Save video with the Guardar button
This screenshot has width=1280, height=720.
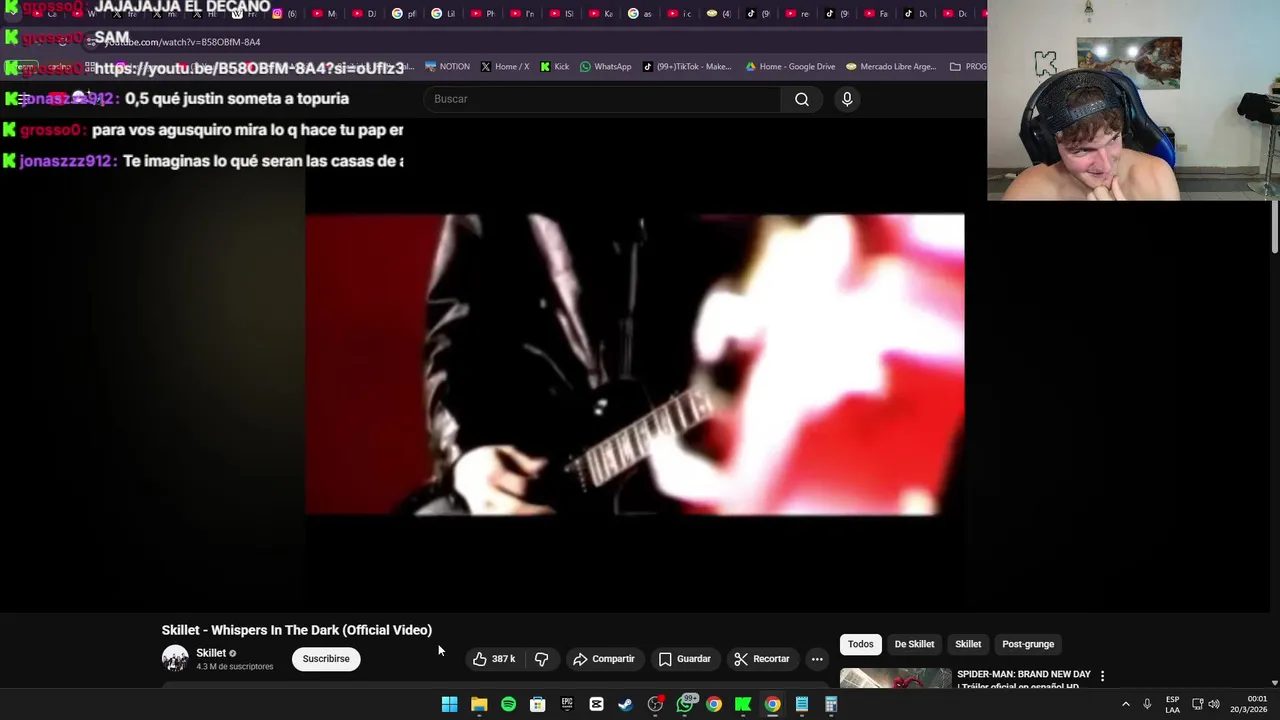coord(685,659)
